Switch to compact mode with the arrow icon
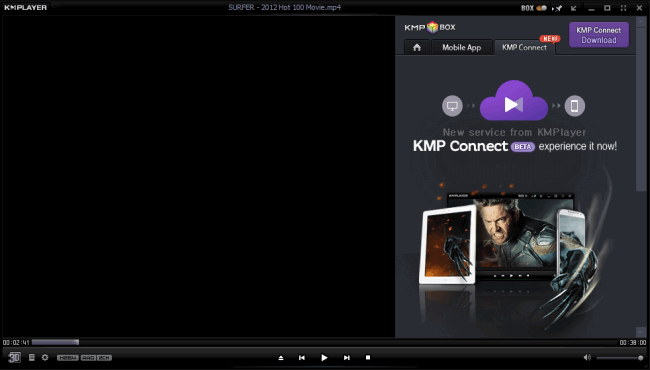Image resolution: width=650 pixels, height=370 pixels. point(574,8)
